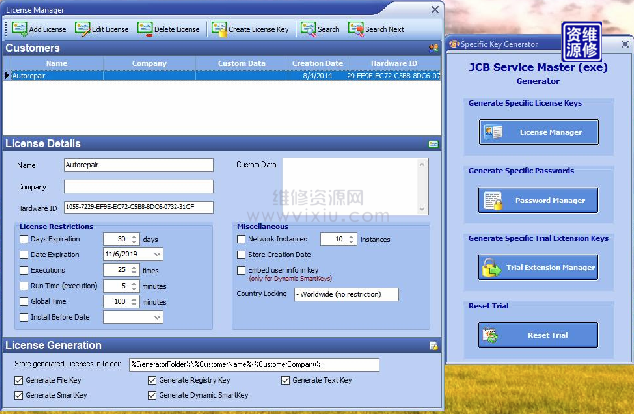Click the Company input field
The height and width of the screenshot is (414, 634).
pyautogui.click(x=139, y=186)
